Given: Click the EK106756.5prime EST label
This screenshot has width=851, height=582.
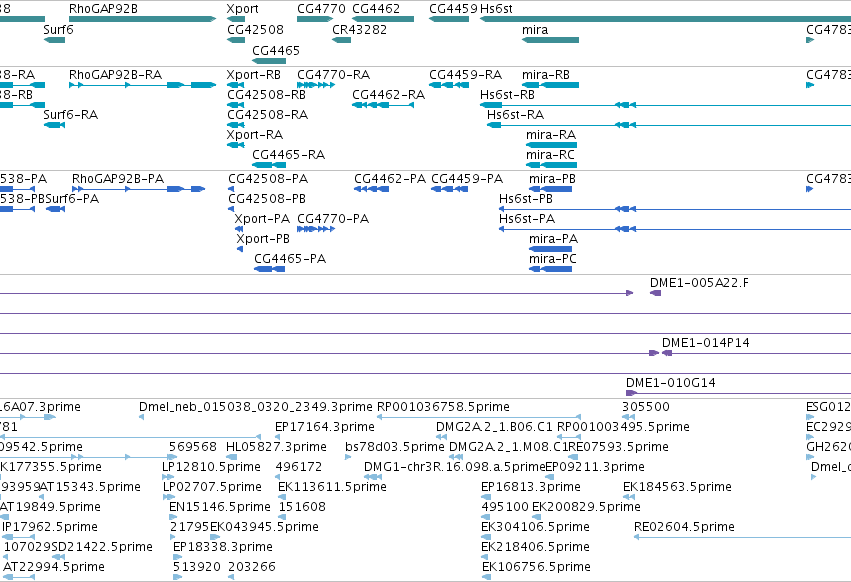Looking at the screenshot, I should (536, 567).
